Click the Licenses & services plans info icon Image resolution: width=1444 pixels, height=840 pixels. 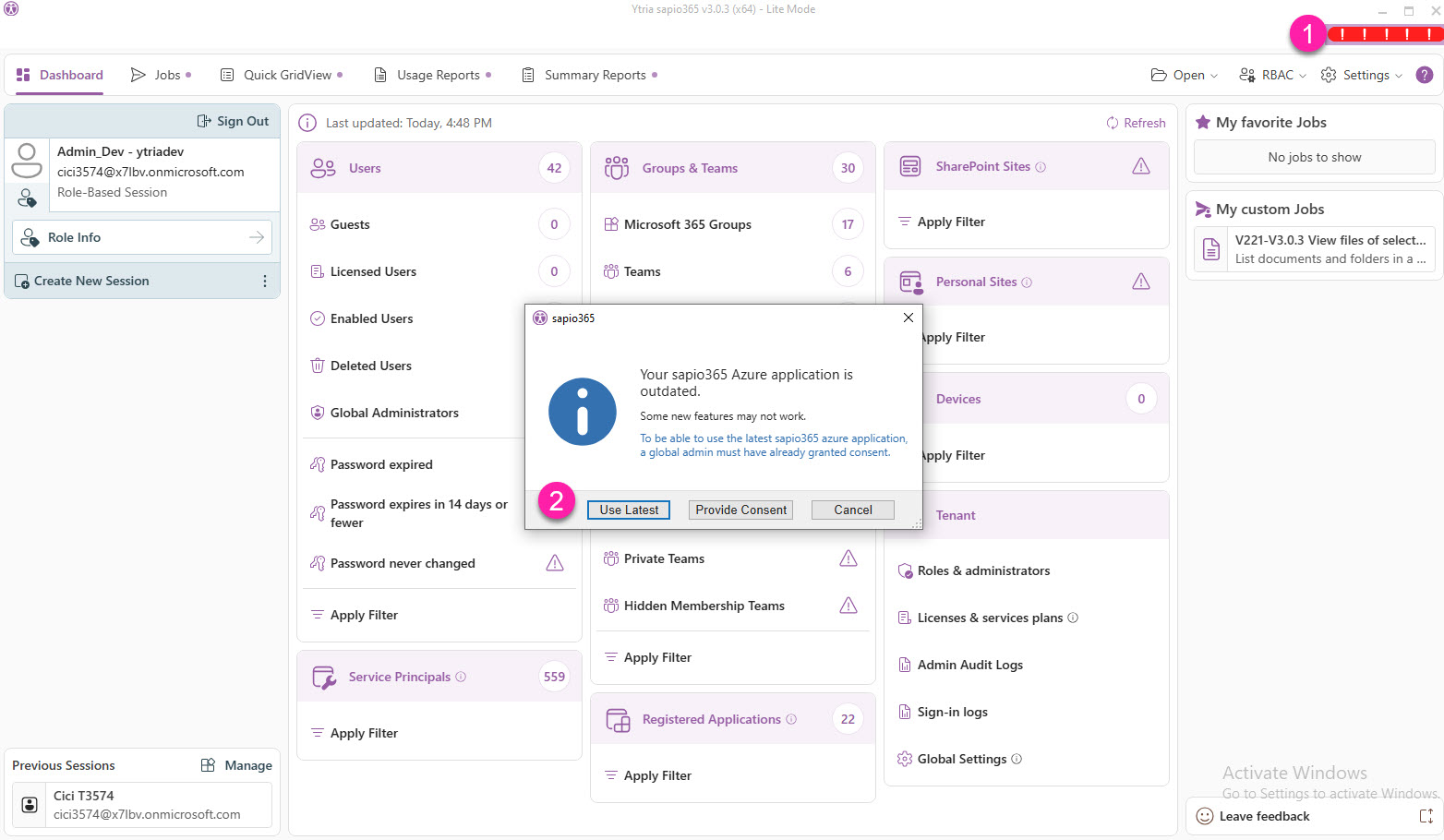(1073, 618)
